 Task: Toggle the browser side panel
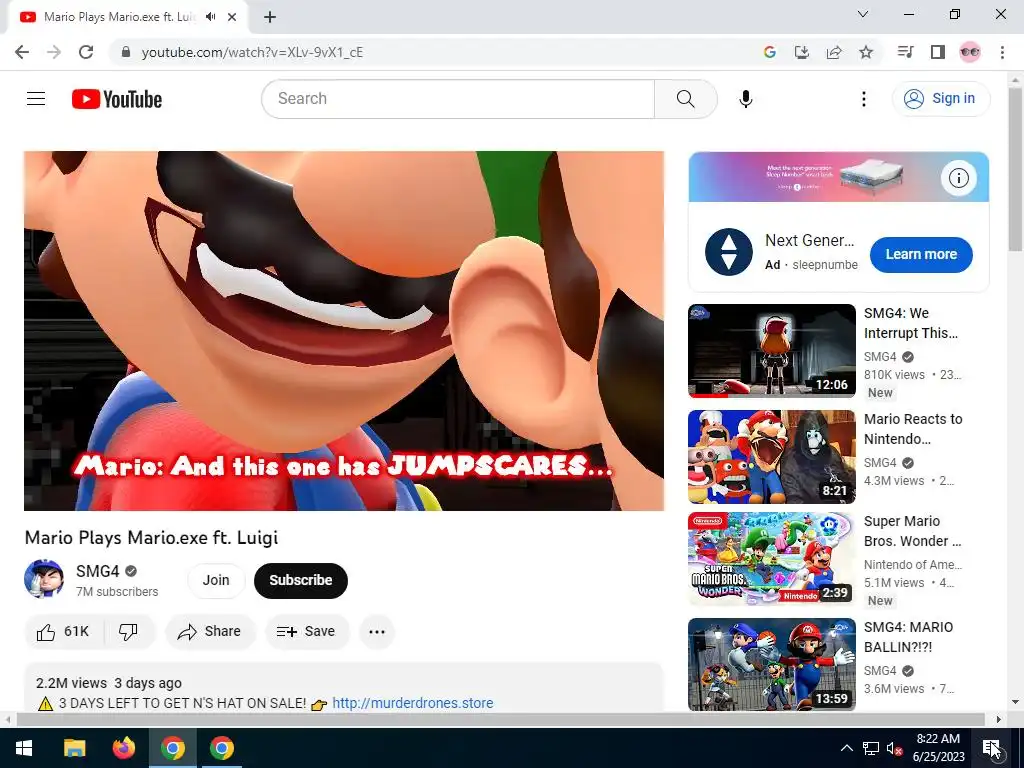[938, 52]
